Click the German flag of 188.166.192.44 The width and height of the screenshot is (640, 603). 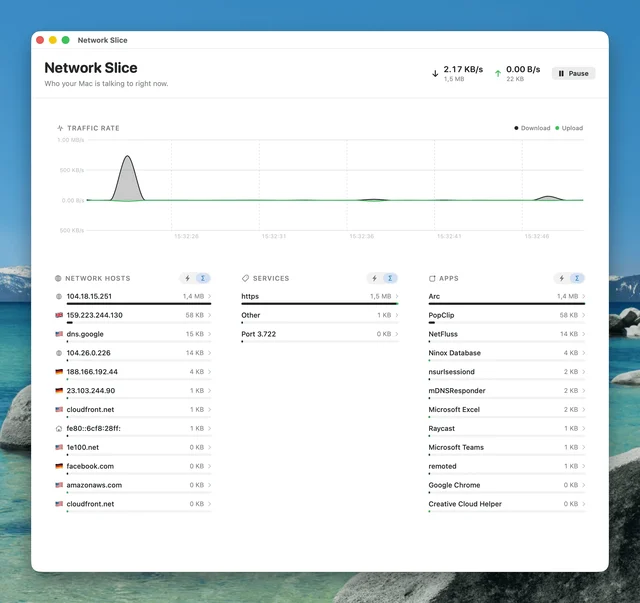[x=59, y=372]
